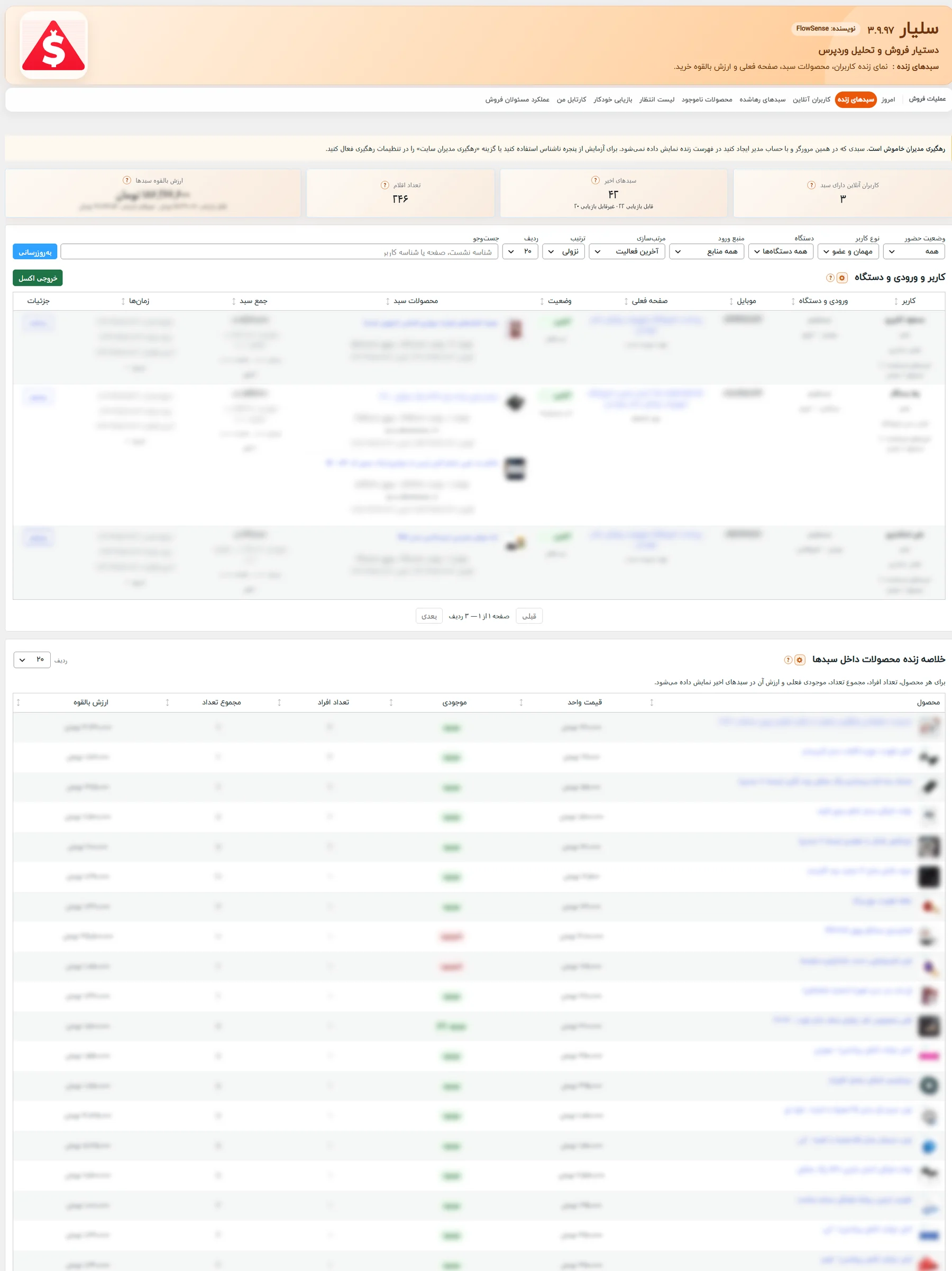Image resolution: width=952 pixels, height=1271 pixels.
Task: Click help icon beside کاربر و ورودی و دستگاه
Action: [830, 278]
